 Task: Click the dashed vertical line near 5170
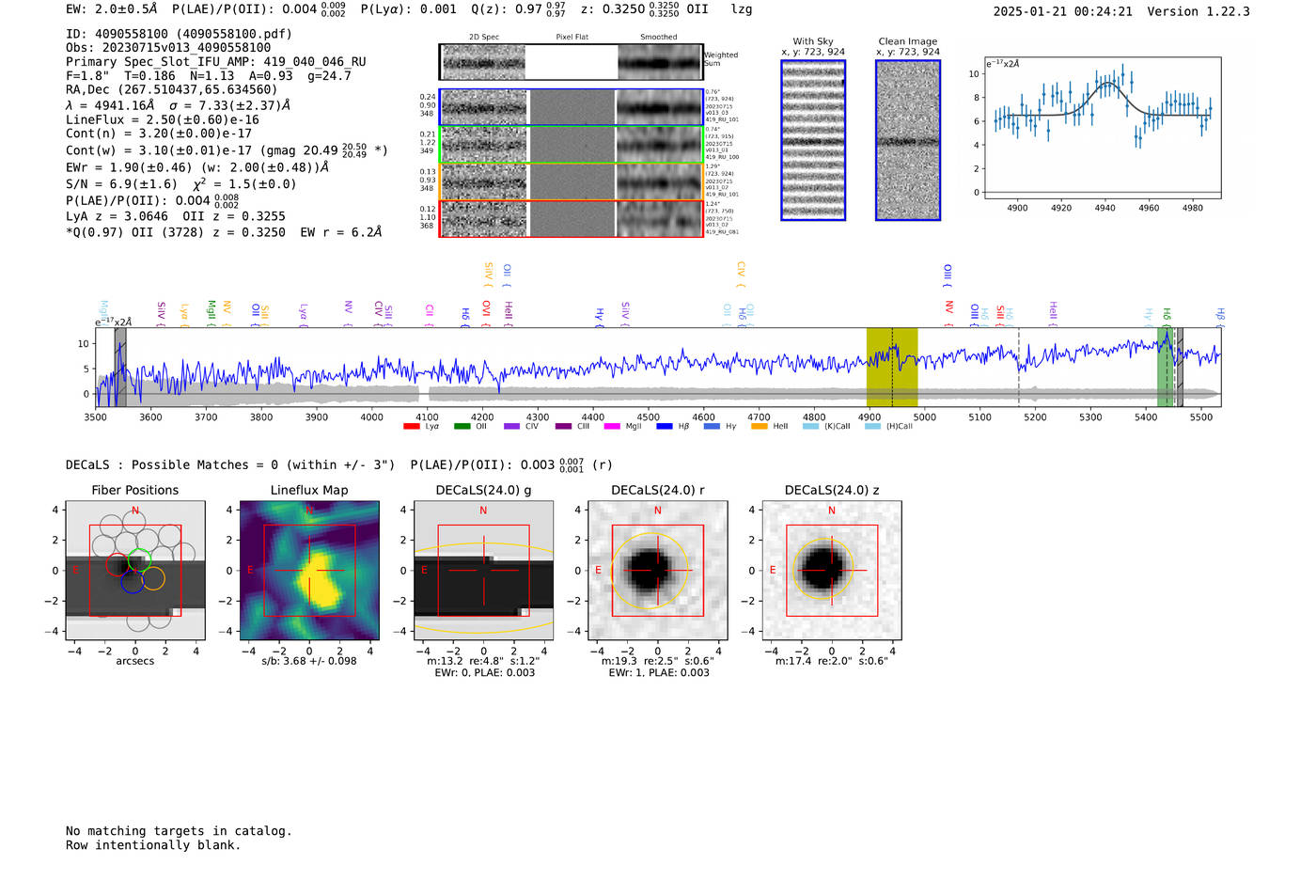pos(1018,367)
